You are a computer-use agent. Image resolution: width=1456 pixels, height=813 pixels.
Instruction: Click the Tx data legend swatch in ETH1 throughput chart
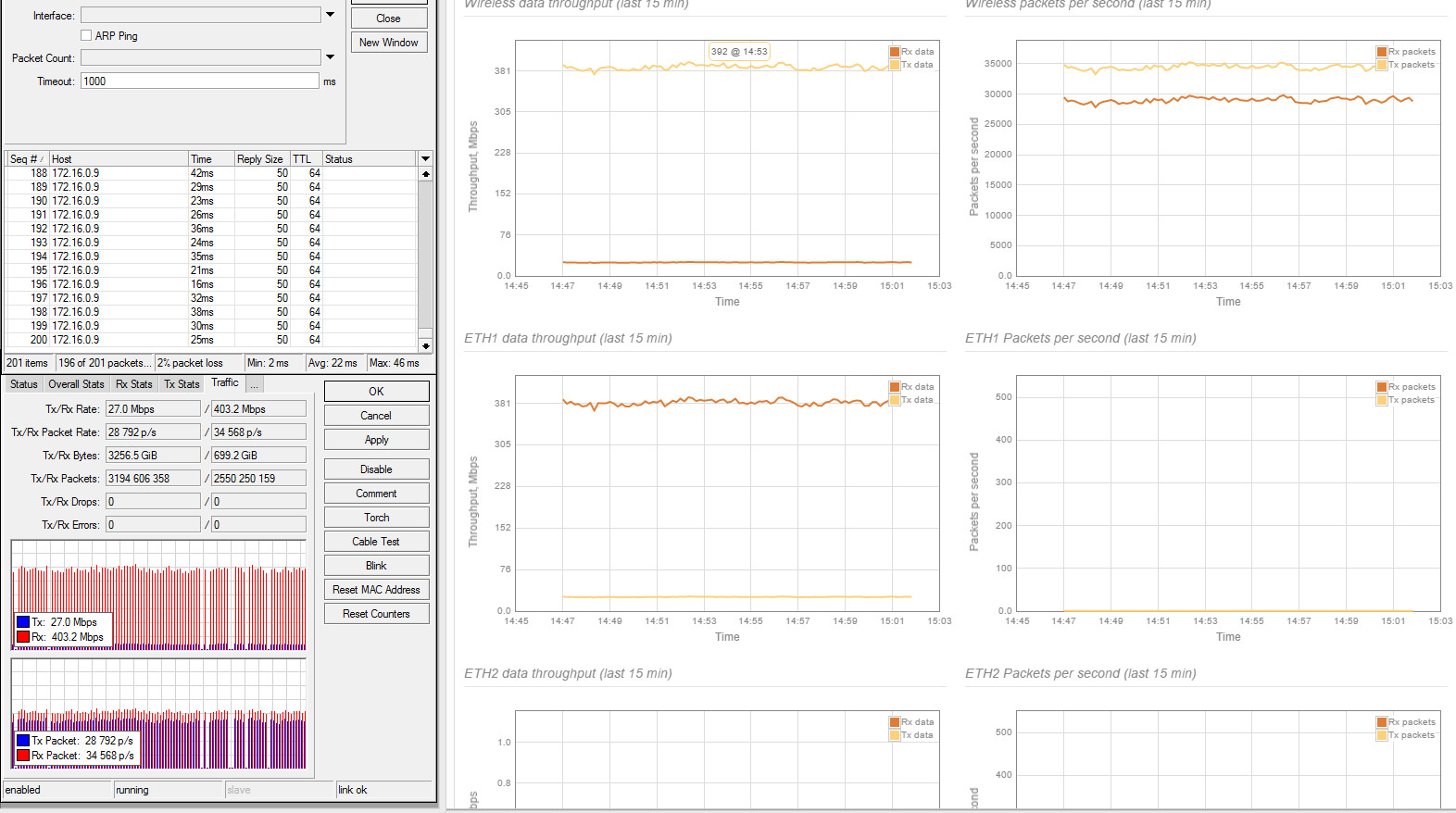coord(895,400)
